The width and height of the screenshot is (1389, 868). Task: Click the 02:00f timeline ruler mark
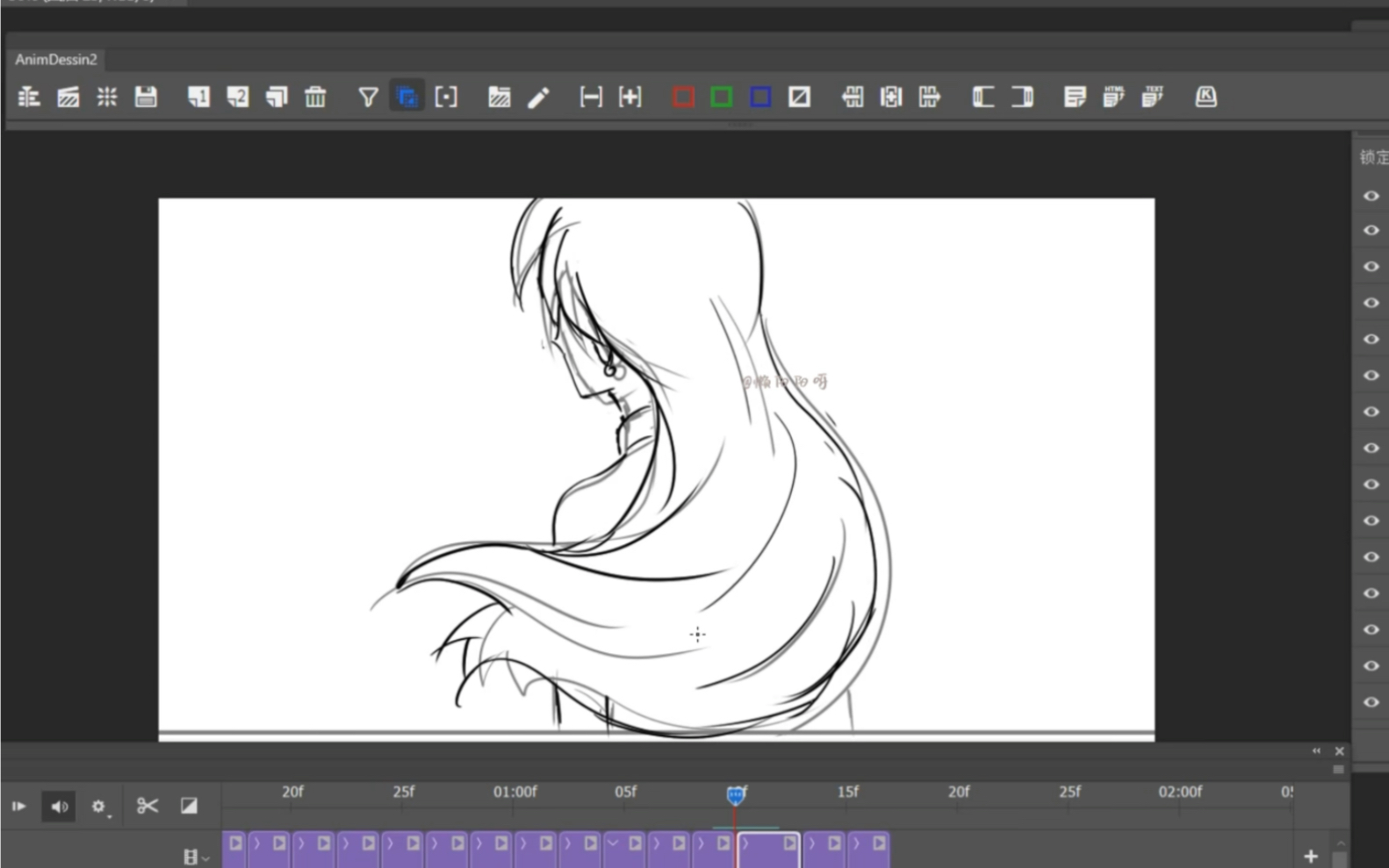tap(1180, 792)
